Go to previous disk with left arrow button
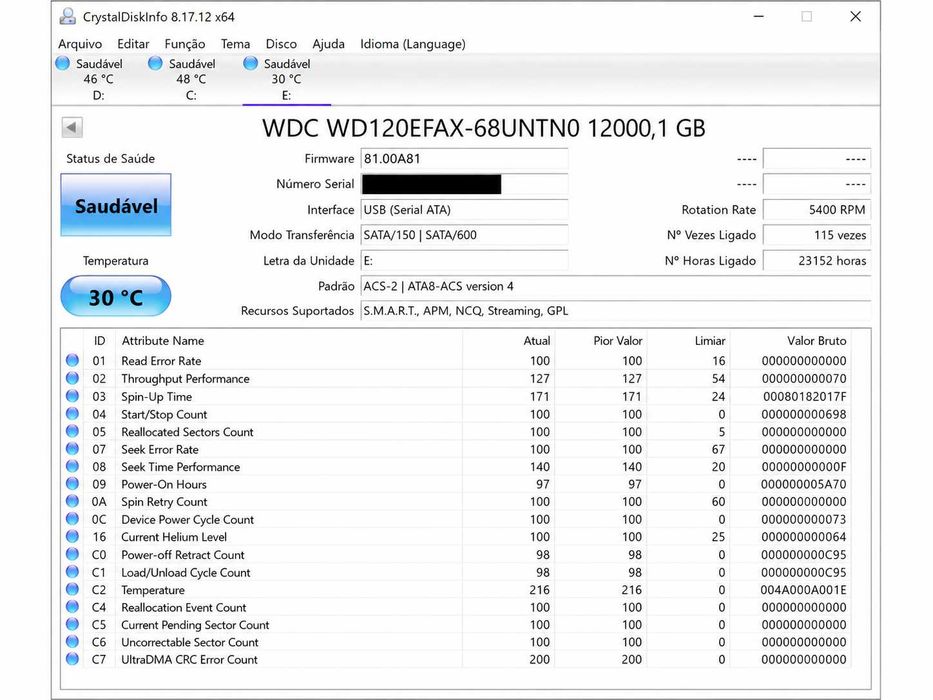 pyautogui.click(x=72, y=127)
